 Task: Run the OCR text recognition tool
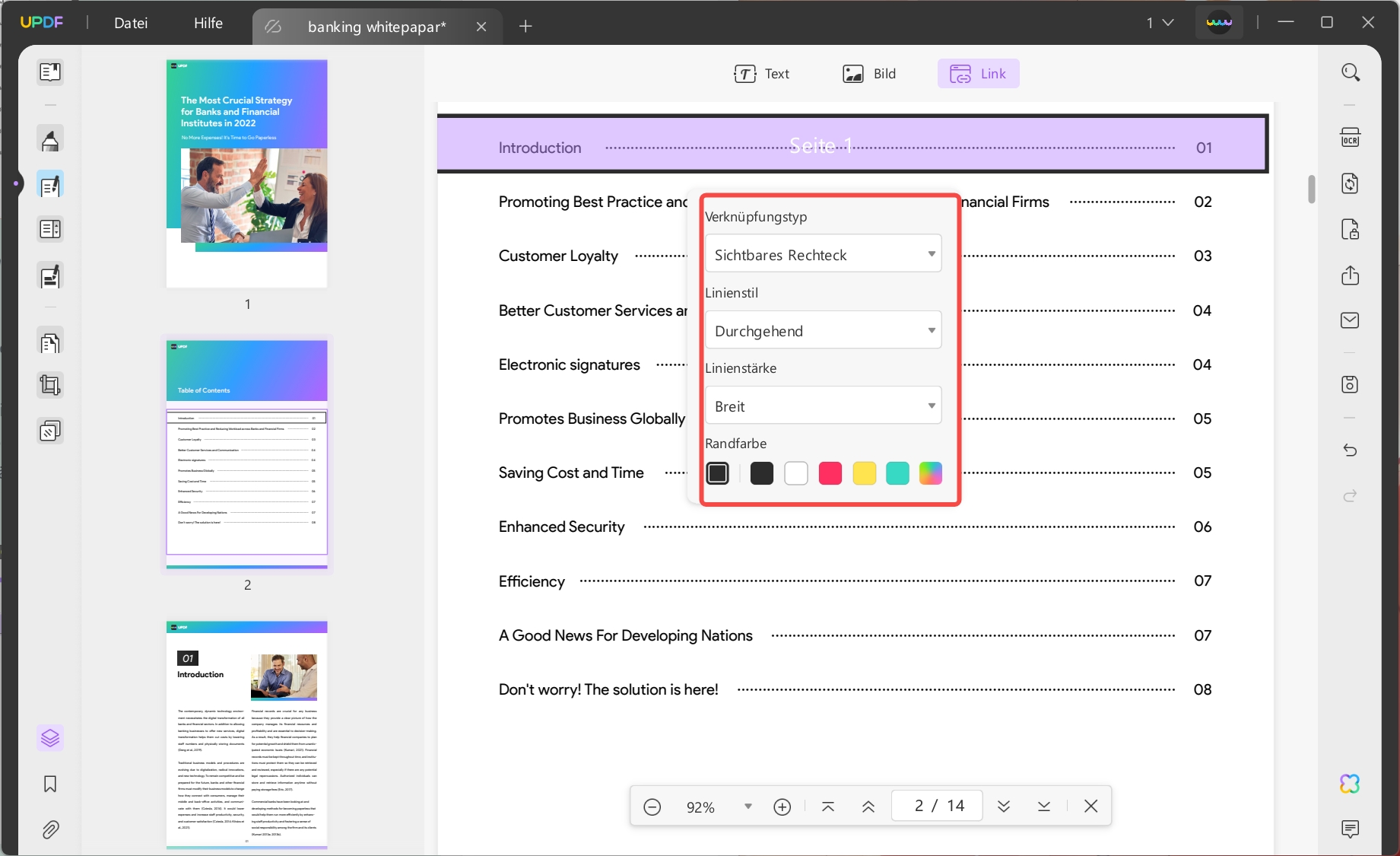(x=1351, y=138)
